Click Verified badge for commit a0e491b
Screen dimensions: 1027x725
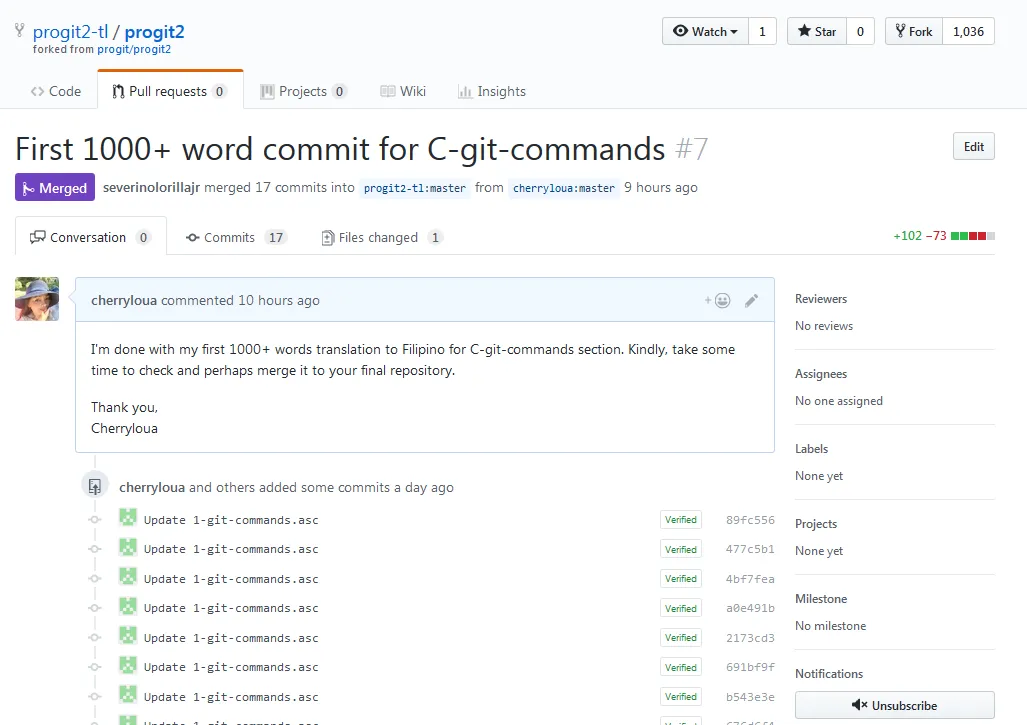coord(681,608)
